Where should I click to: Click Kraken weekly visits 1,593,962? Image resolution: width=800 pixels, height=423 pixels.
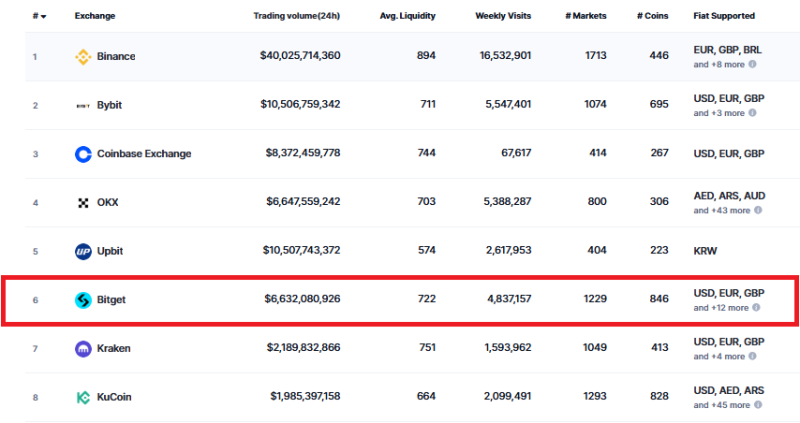click(508, 347)
